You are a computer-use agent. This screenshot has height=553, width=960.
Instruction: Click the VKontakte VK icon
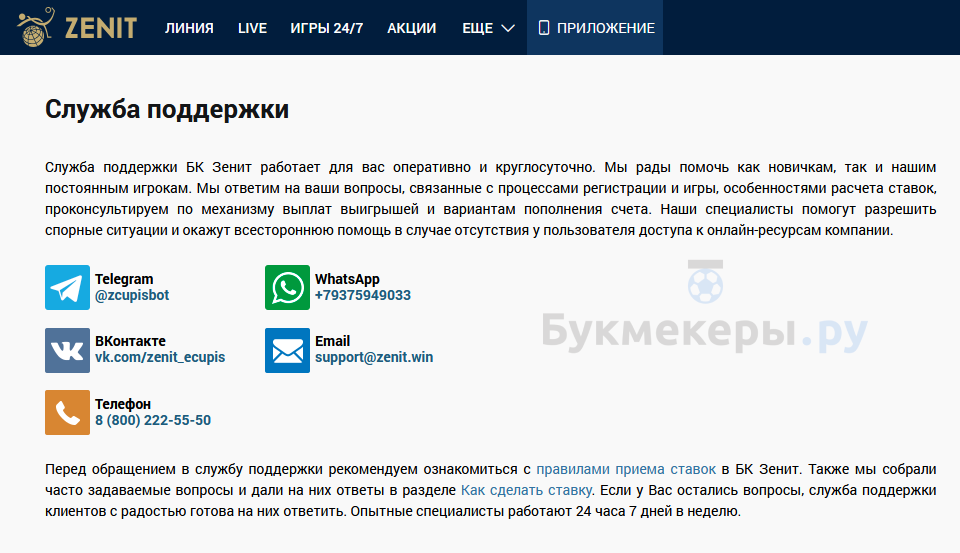click(67, 350)
